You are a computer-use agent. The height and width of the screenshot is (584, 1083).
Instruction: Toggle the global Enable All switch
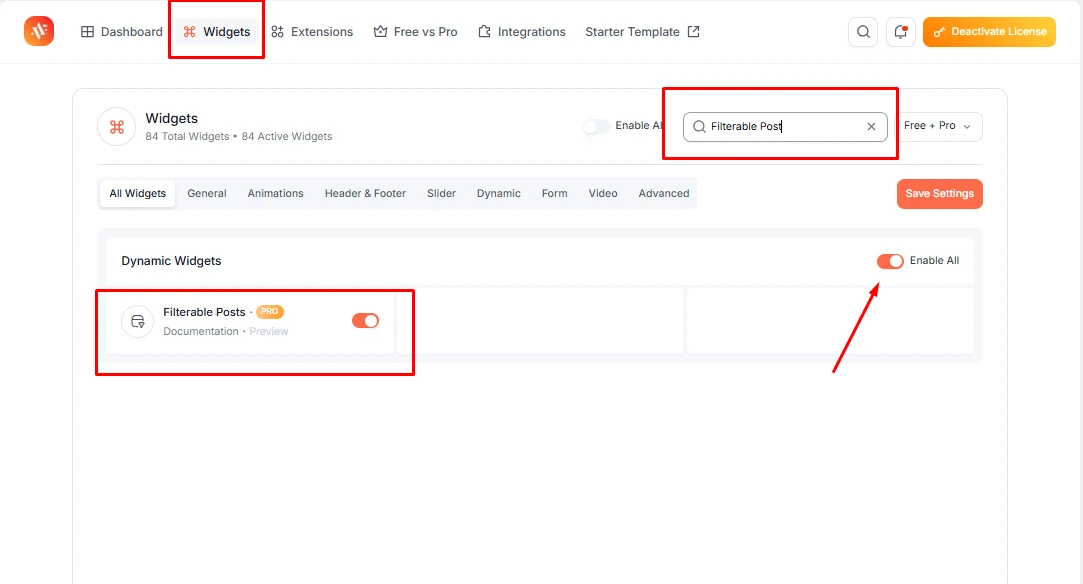pos(595,126)
